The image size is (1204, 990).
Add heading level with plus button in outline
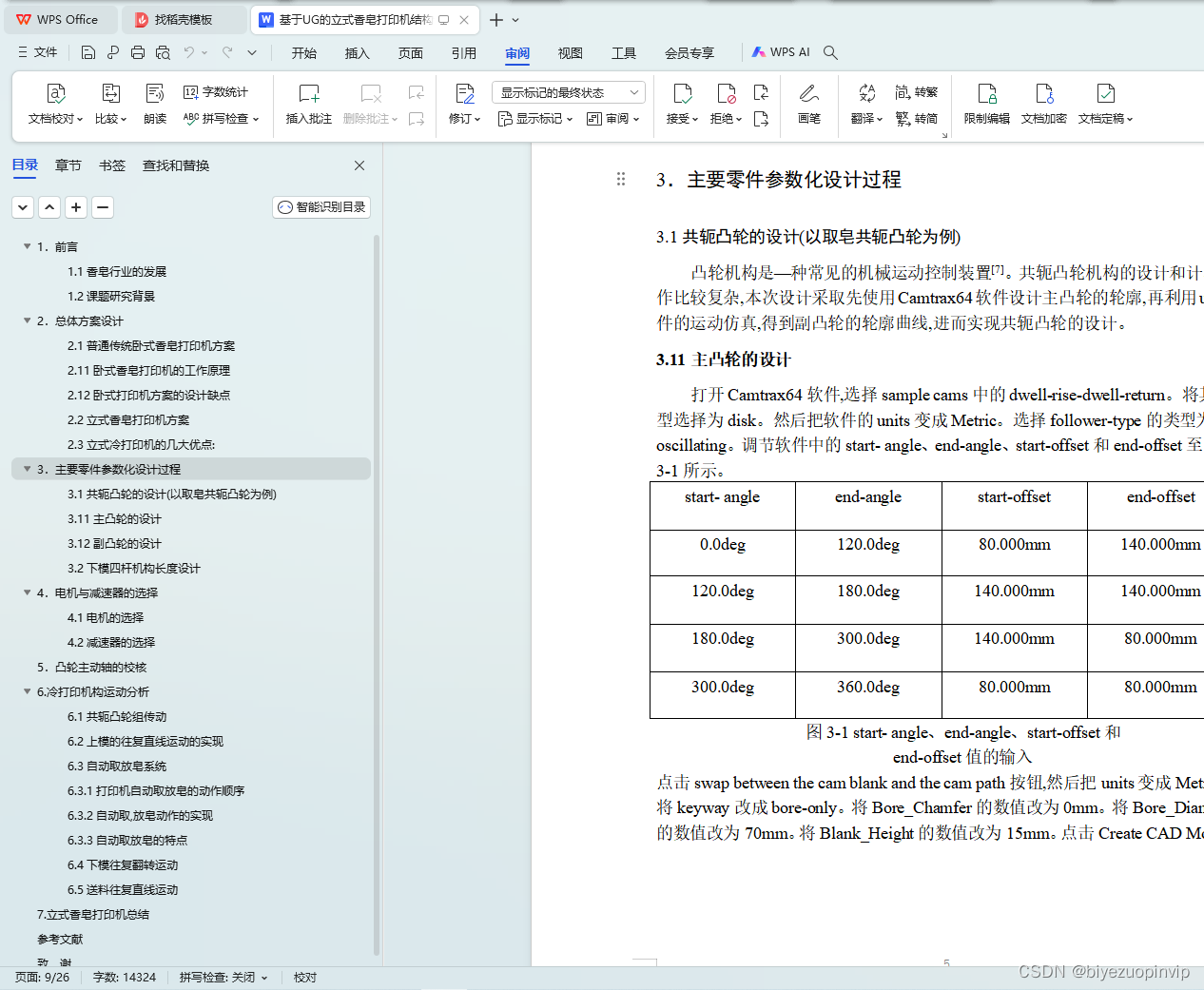coord(76,206)
